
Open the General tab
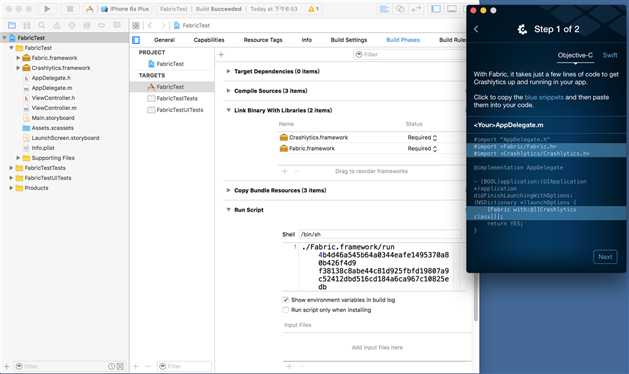click(164, 40)
